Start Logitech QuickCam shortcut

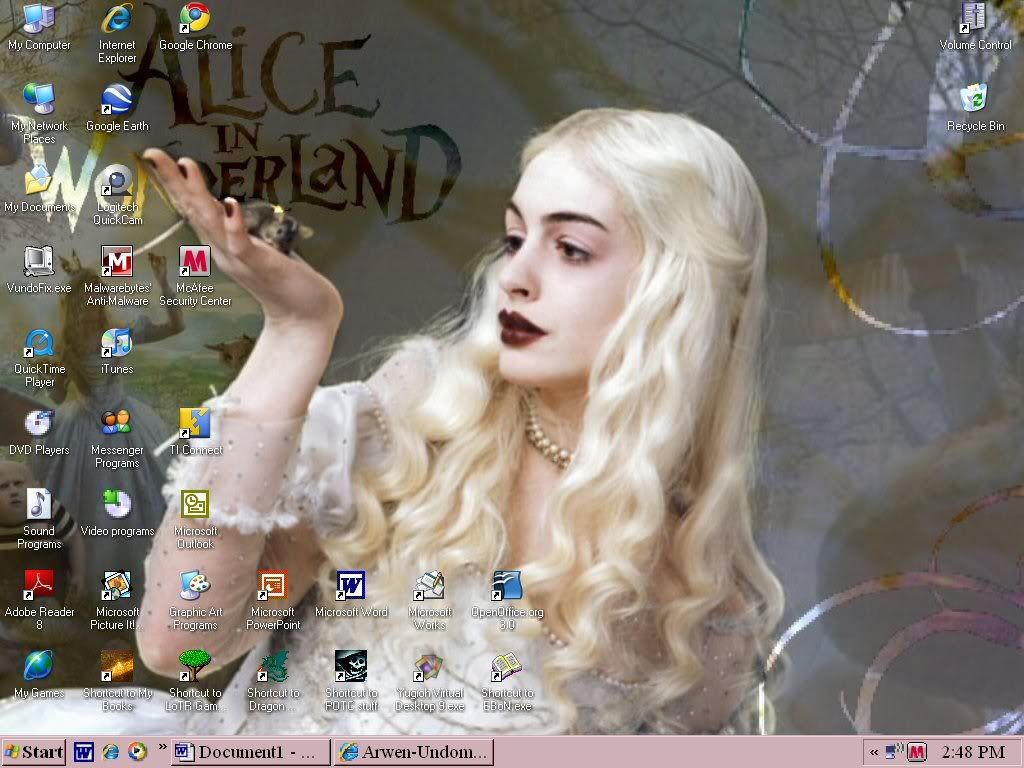(117, 196)
